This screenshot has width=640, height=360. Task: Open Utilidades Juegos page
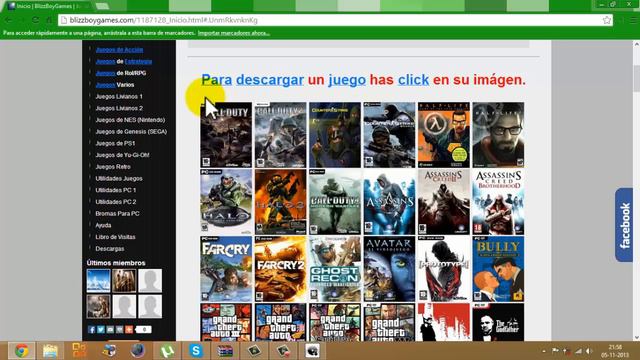click(x=119, y=179)
